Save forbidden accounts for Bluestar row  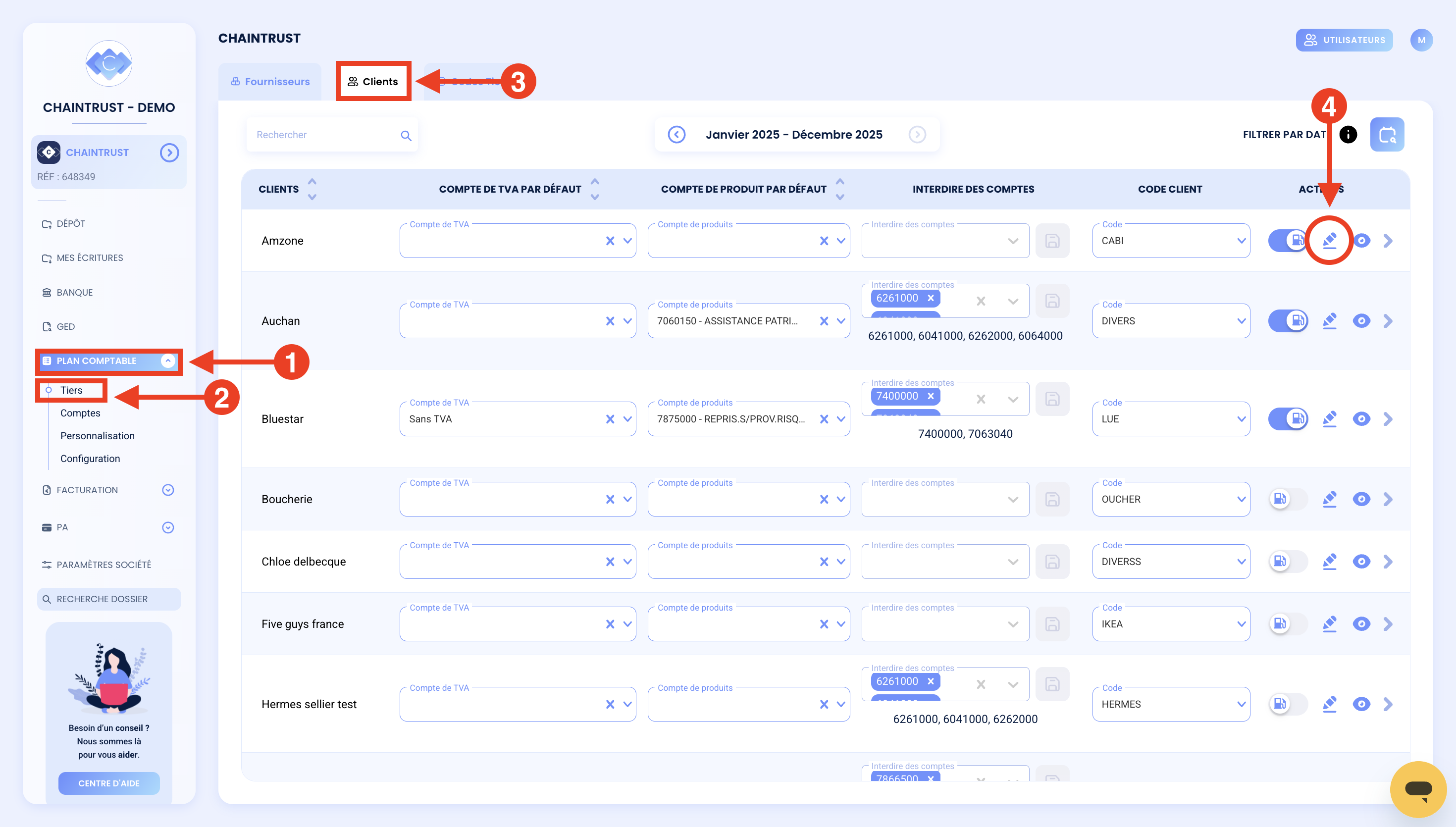click(1052, 399)
